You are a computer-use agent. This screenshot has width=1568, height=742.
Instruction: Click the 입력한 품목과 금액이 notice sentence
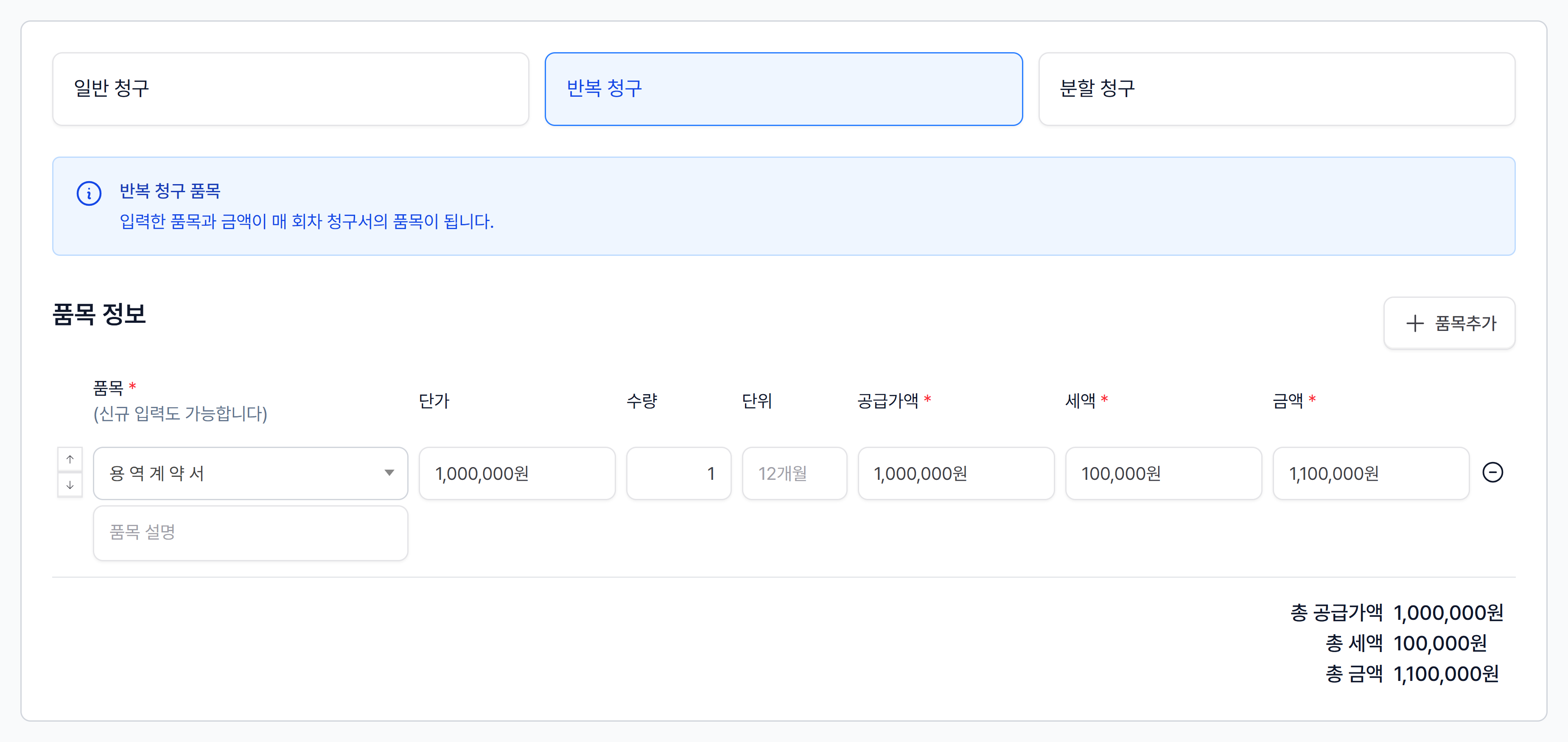click(x=306, y=221)
